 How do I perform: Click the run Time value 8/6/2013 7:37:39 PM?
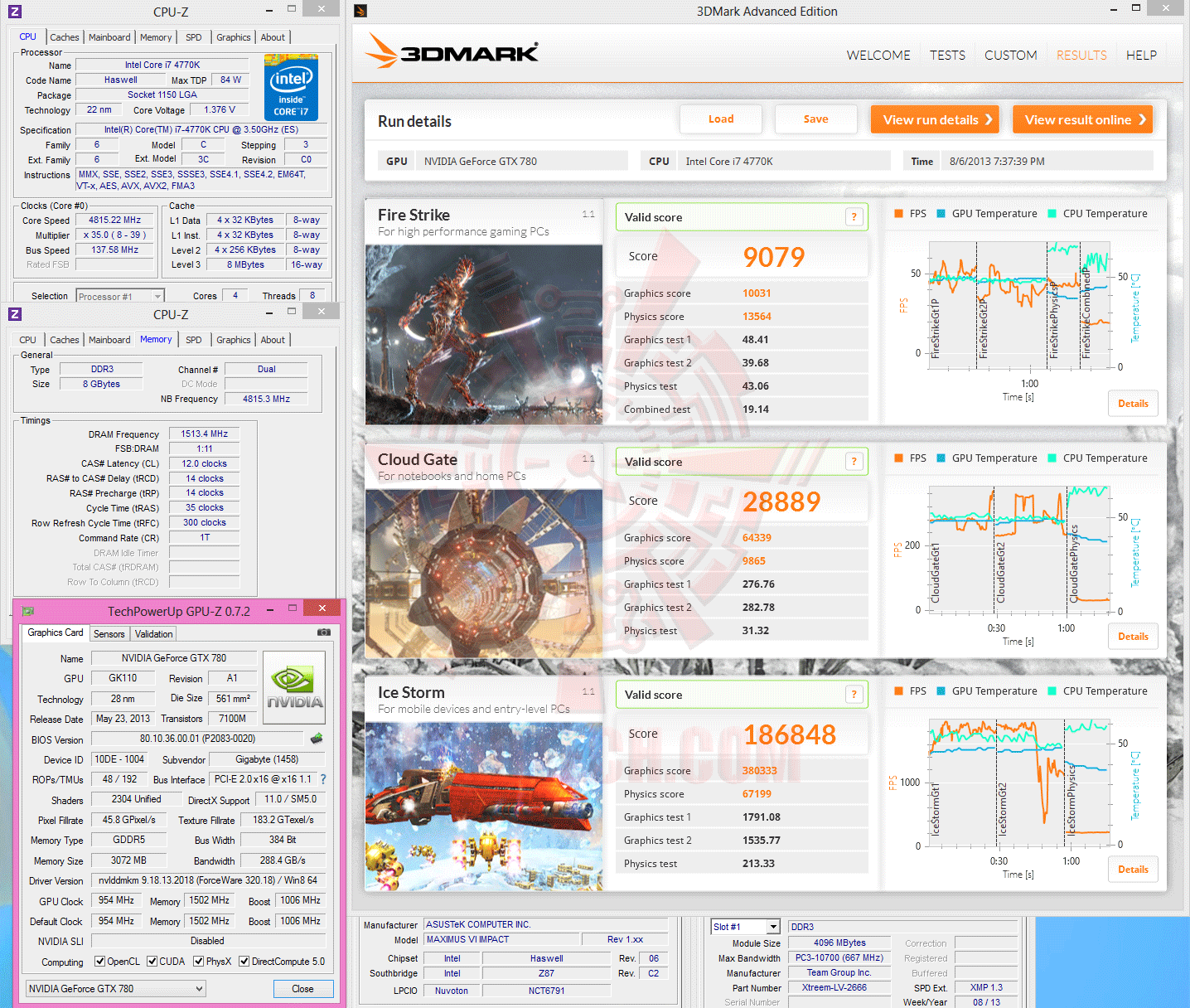[997, 162]
